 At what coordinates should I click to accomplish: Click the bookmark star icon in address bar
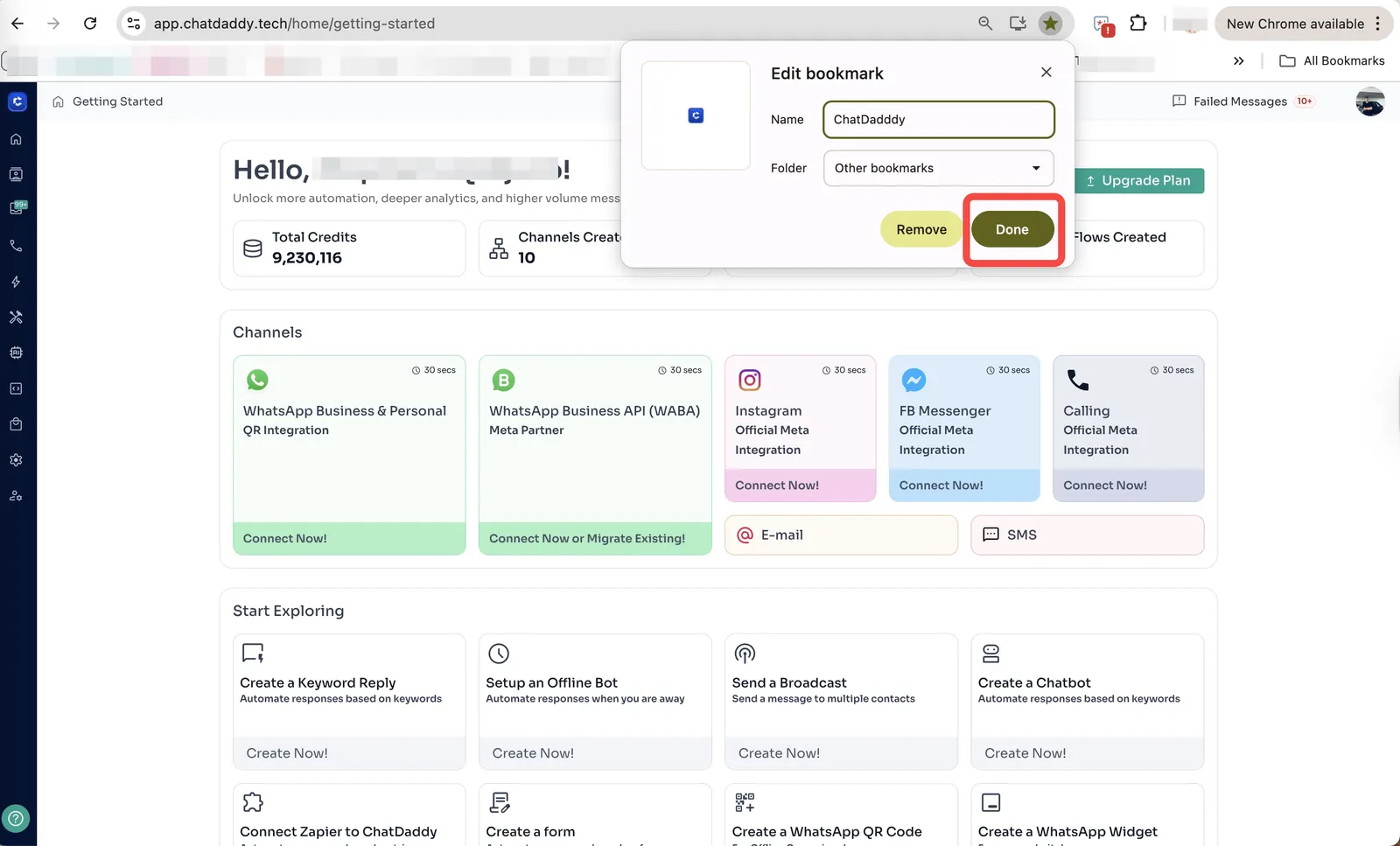pyautogui.click(x=1050, y=24)
